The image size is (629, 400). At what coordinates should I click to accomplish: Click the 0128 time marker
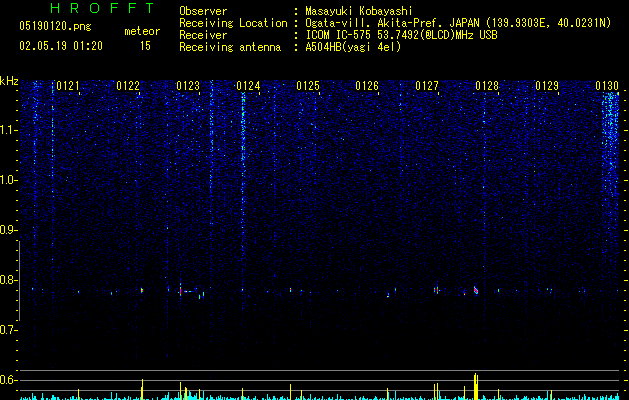(x=487, y=86)
